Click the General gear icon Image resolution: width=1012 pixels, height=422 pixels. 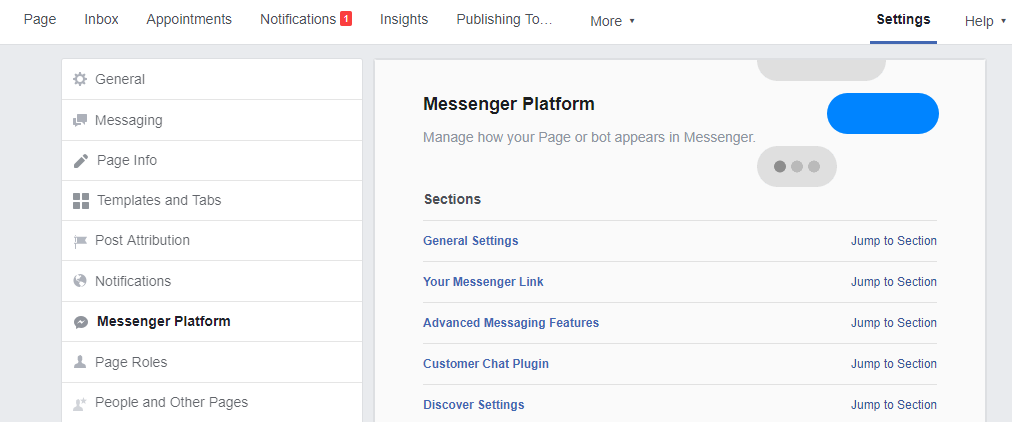coord(80,79)
